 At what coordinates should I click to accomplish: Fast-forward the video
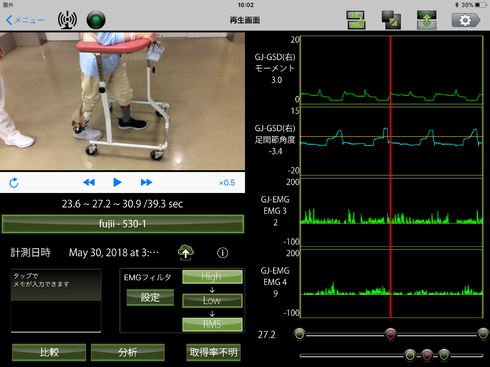[x=146, y=182]
